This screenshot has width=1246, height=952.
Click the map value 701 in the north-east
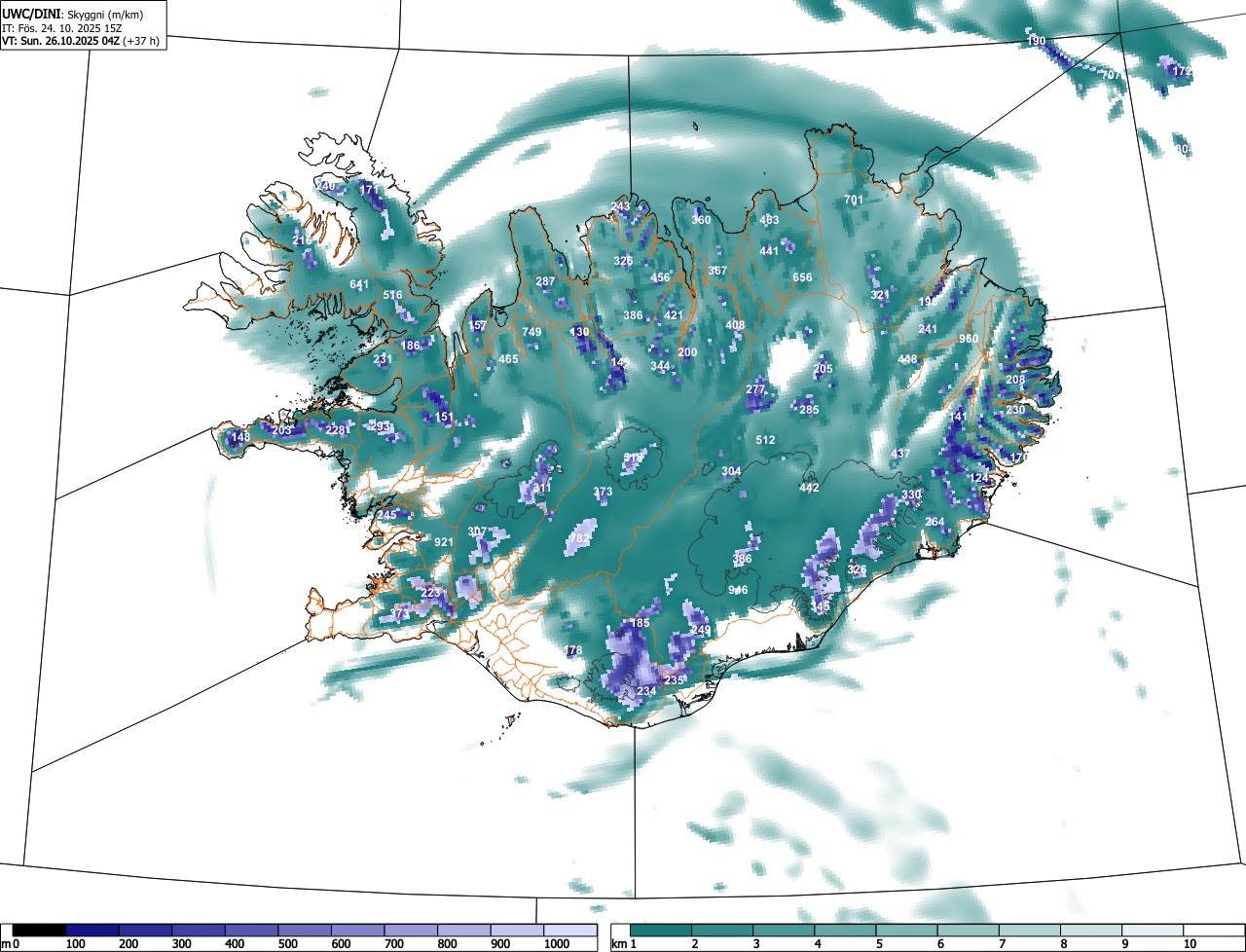[854, 200]
